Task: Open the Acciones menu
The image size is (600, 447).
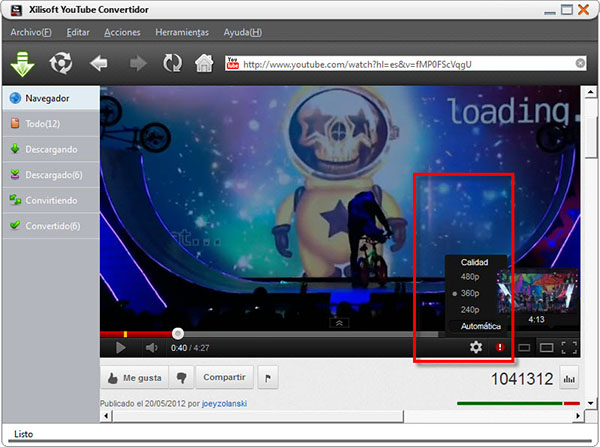Action: pyautogui.click(x=122, y=32)
